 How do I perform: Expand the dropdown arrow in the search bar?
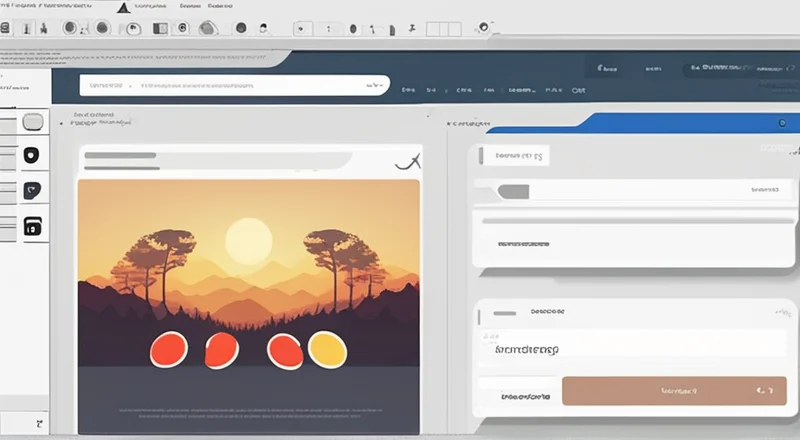[x=375, y=87]
